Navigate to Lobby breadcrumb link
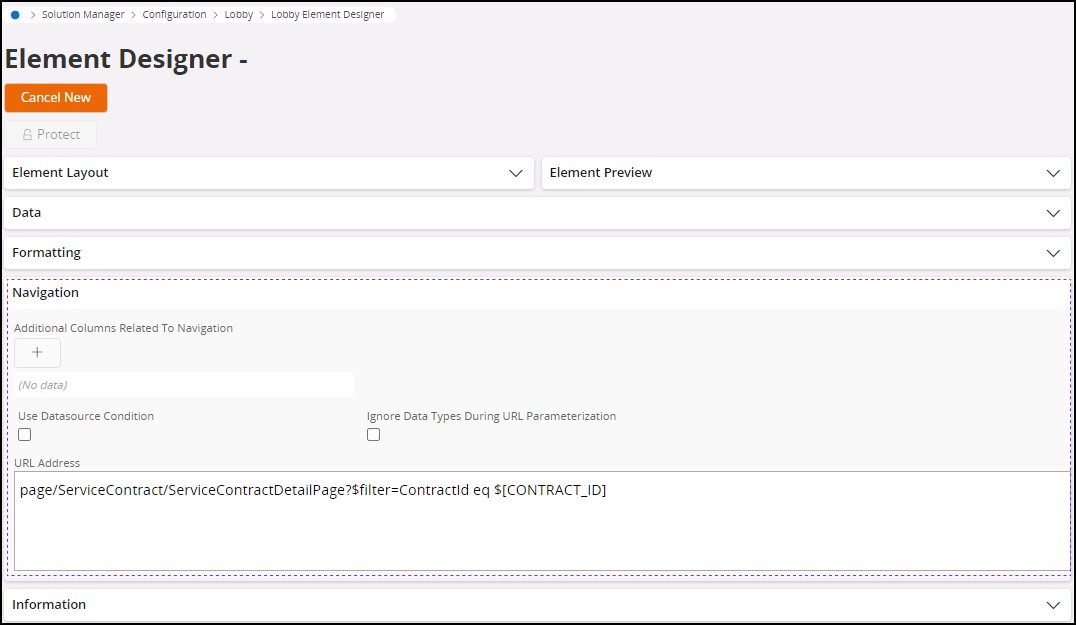1076x625 pixels. click(x=238, y=15)
